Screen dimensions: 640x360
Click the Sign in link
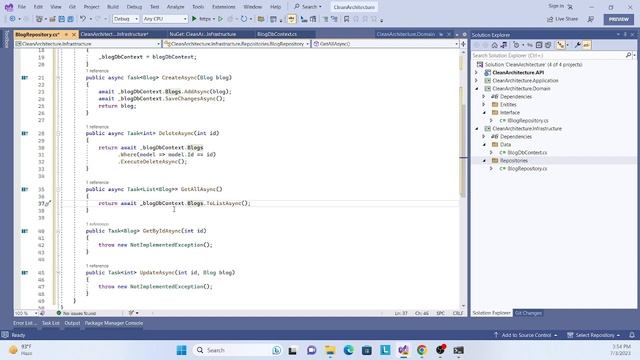[556, 6]
